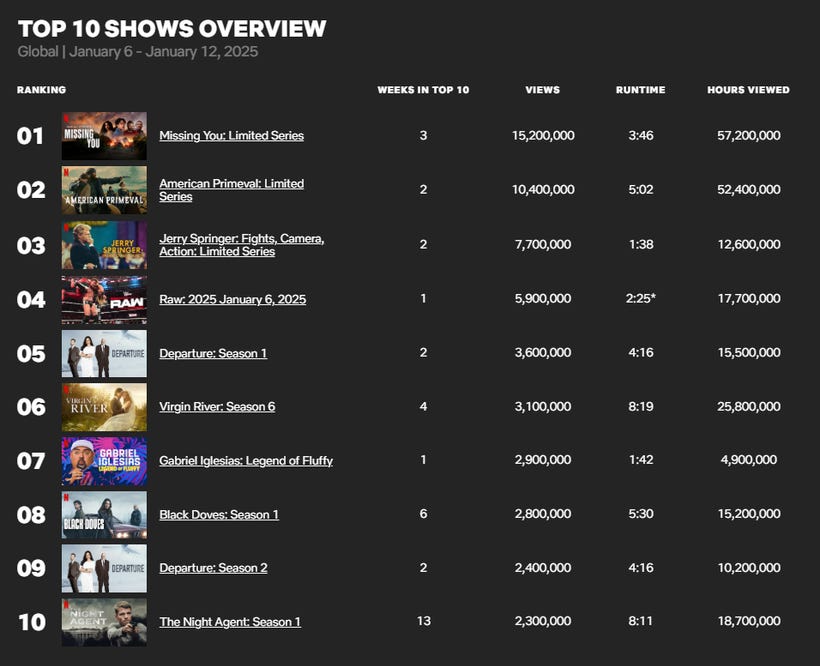Click the 18,700,000 hours viewed value
Viewport: 820px width, 666px height.
click(x=749, y=621)
